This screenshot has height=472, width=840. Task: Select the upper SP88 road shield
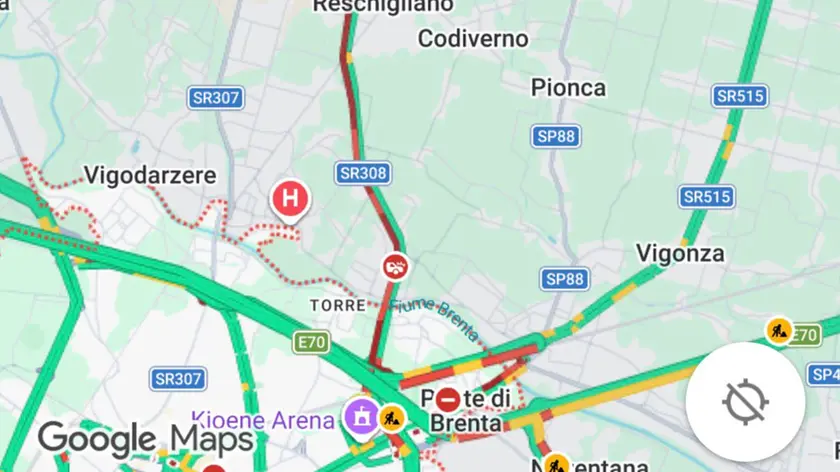click(556, 136)
